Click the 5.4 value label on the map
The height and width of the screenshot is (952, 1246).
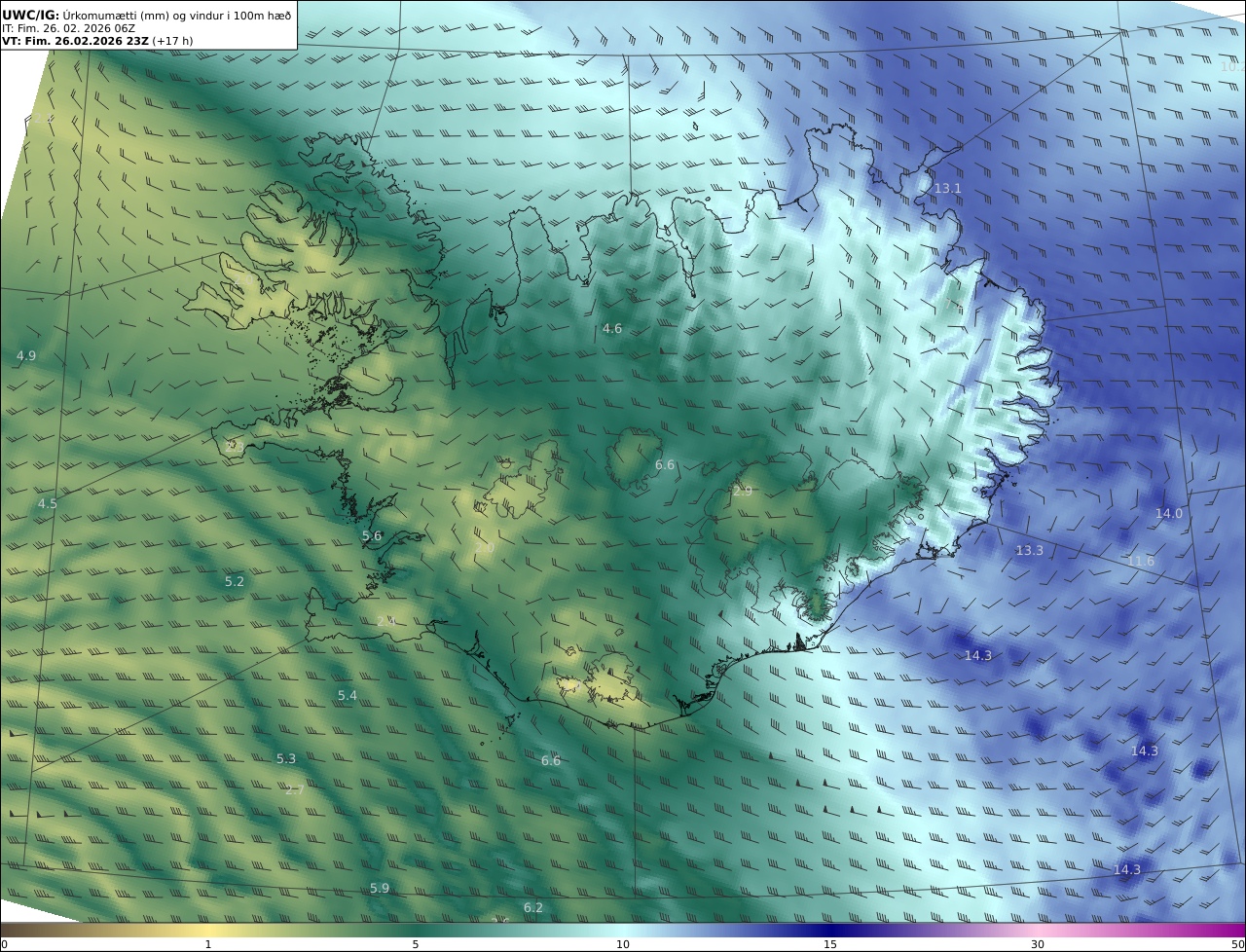(348, 696)
